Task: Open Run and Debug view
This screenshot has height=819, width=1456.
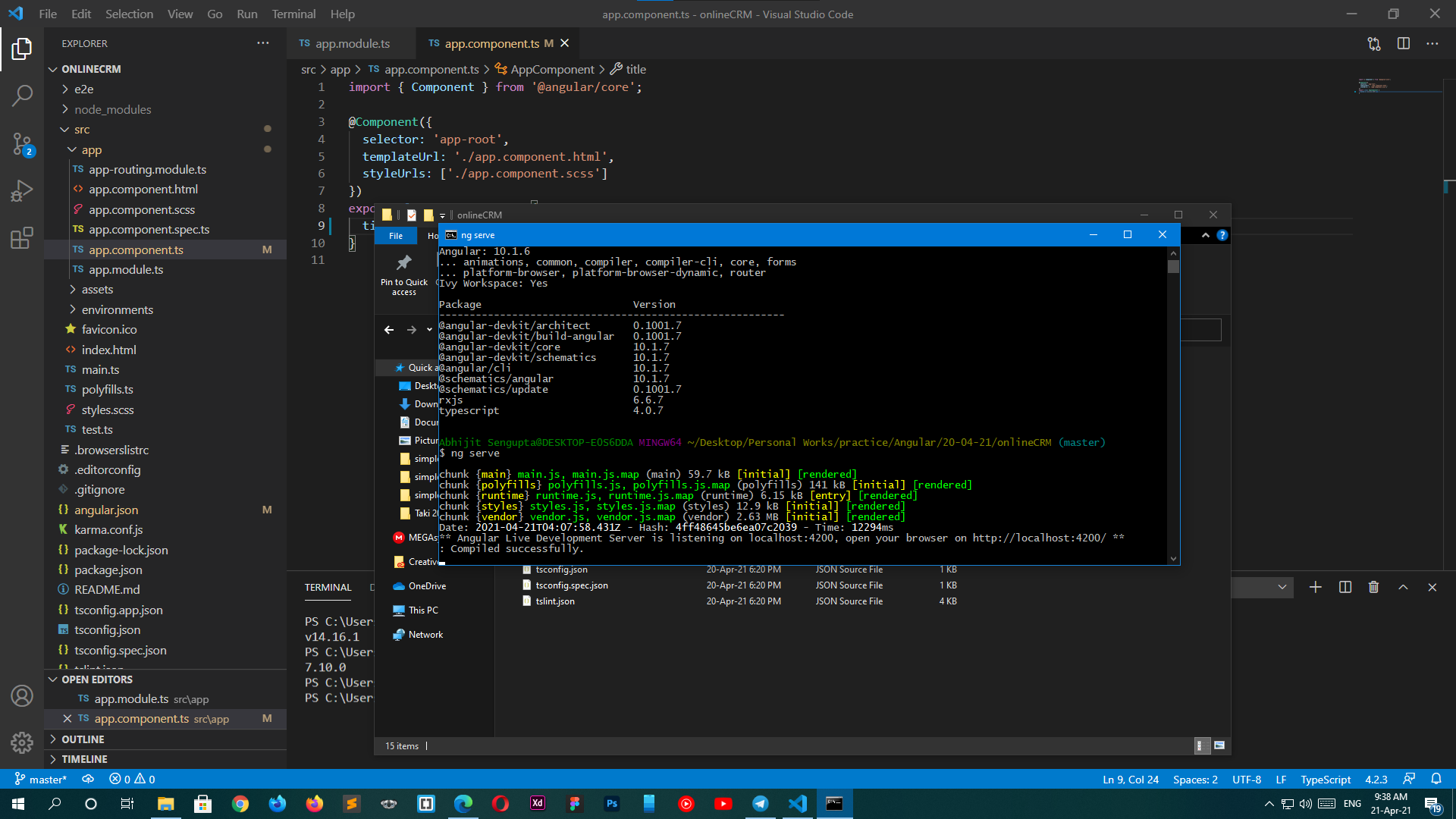Action: pyautogui.click(x=22, y=190)
